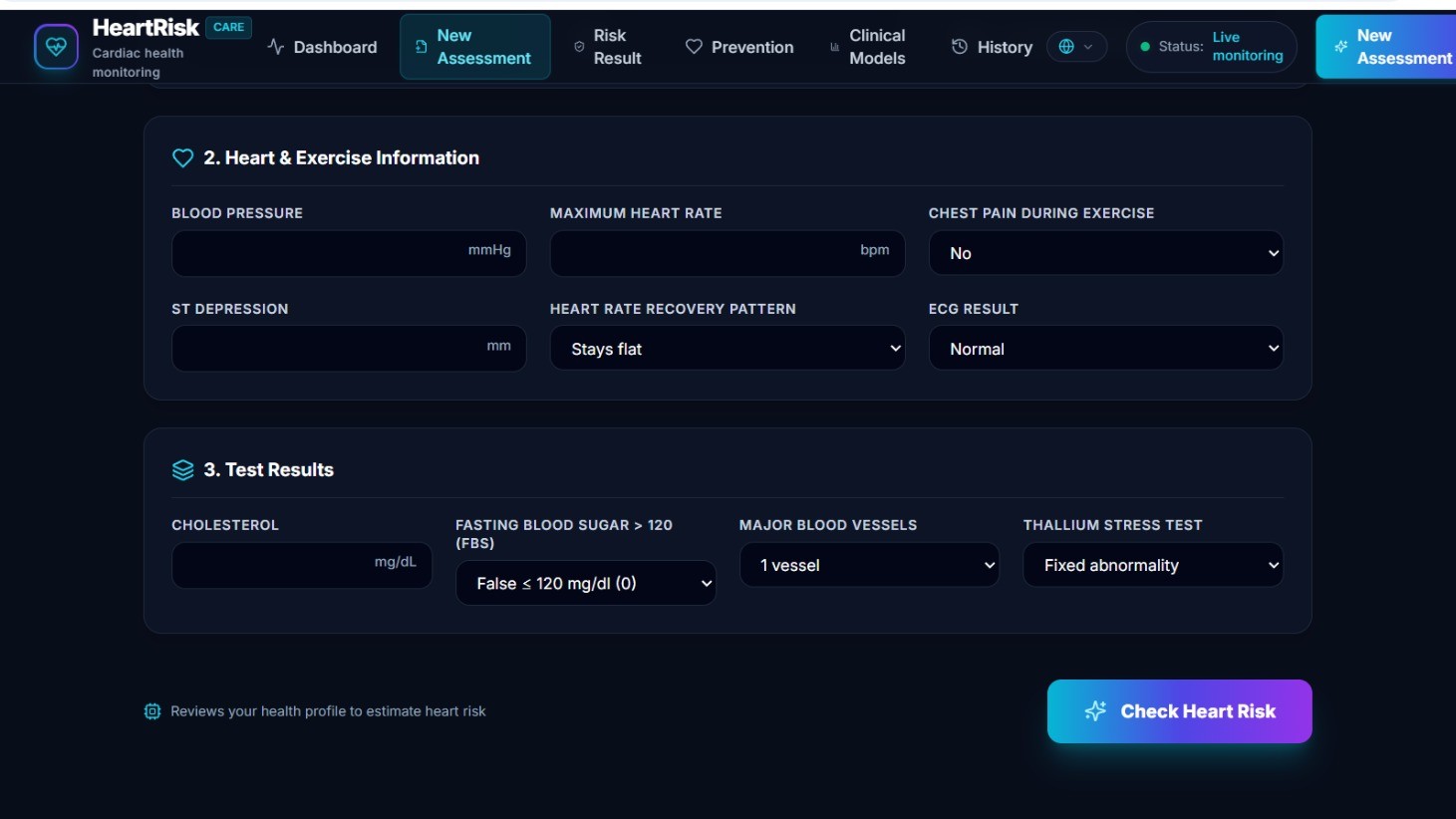The image size is (1456, 819).
Task: Click the heart icon beside section 2 heading
Action: coord(182,158)
